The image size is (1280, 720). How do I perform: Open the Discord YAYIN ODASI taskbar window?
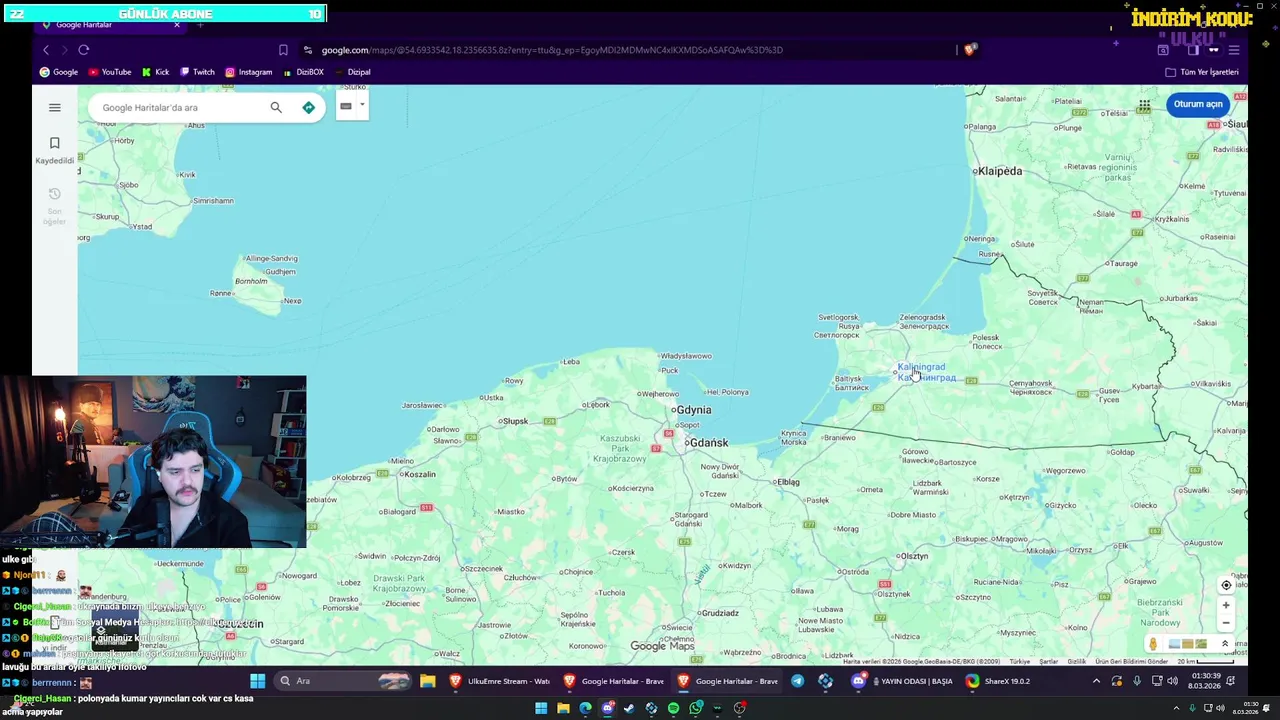pos(903,681)
